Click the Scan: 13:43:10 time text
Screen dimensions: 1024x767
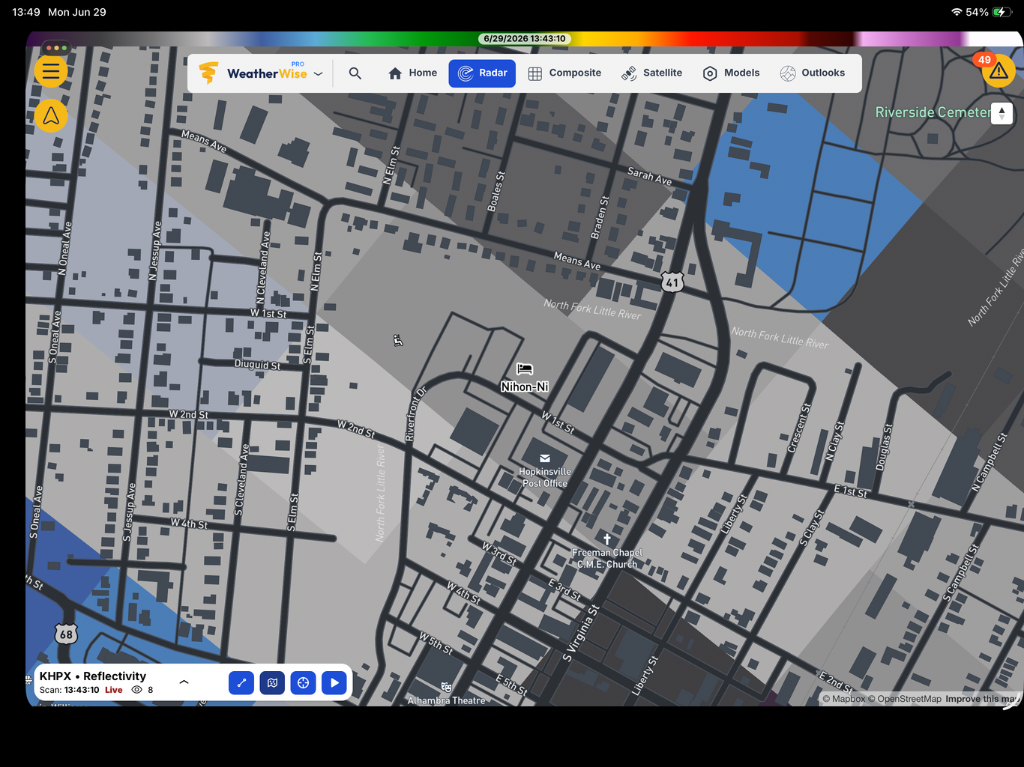pos(69,690)
